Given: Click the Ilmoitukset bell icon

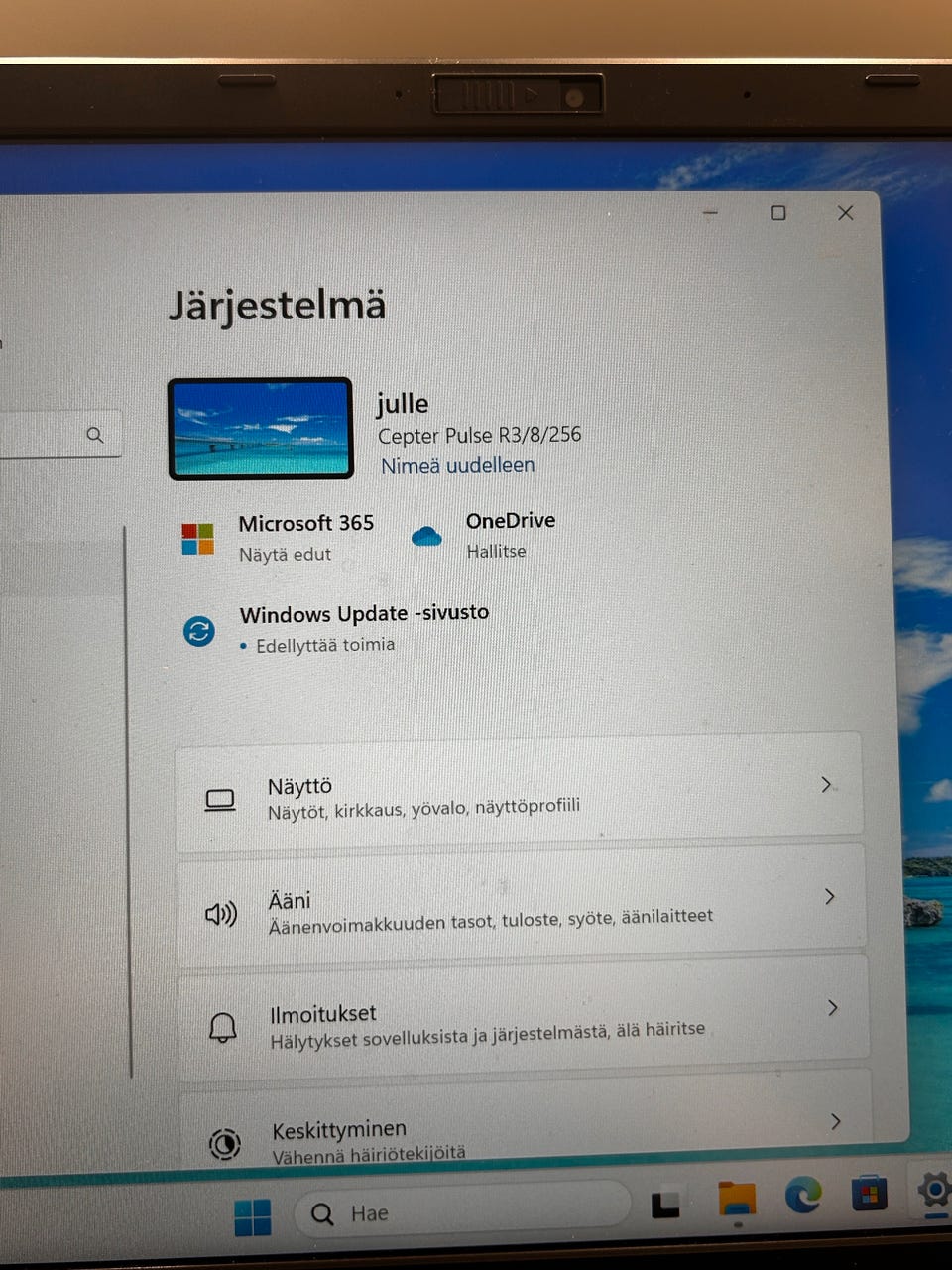Looking at the screenshot, I should pos(223,1027).
